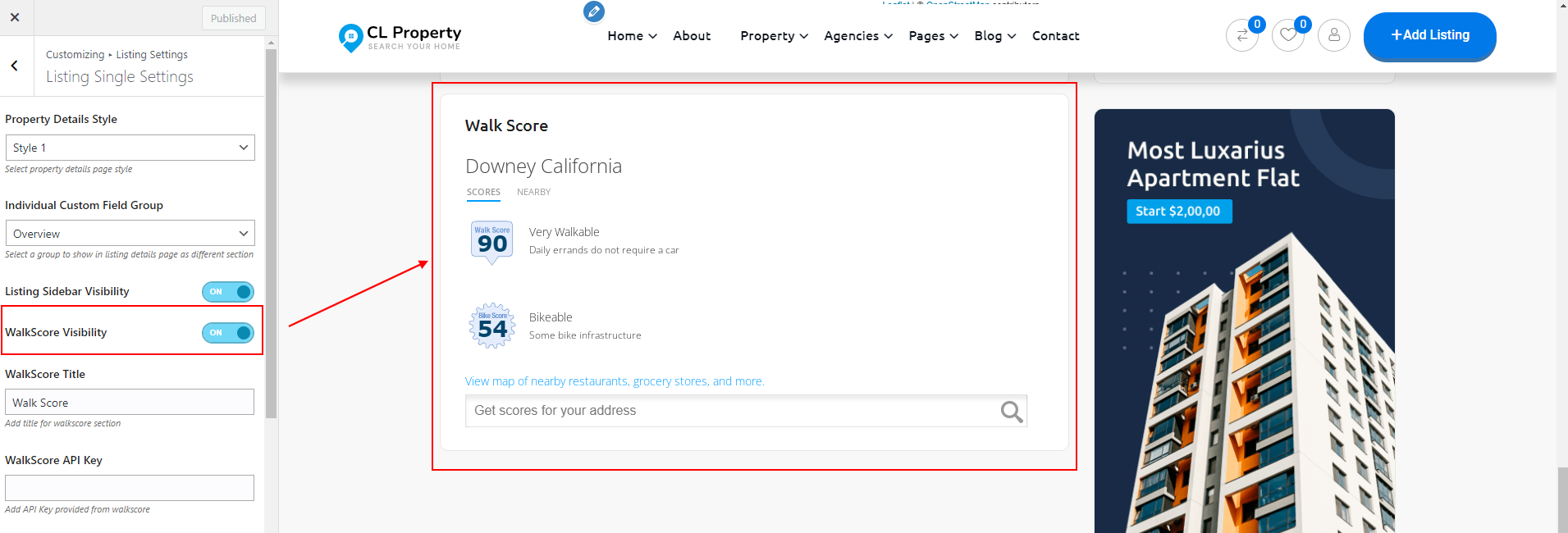Expand the Pages menu
This screenshot has height=533, width=1568.
pos(933,36)
